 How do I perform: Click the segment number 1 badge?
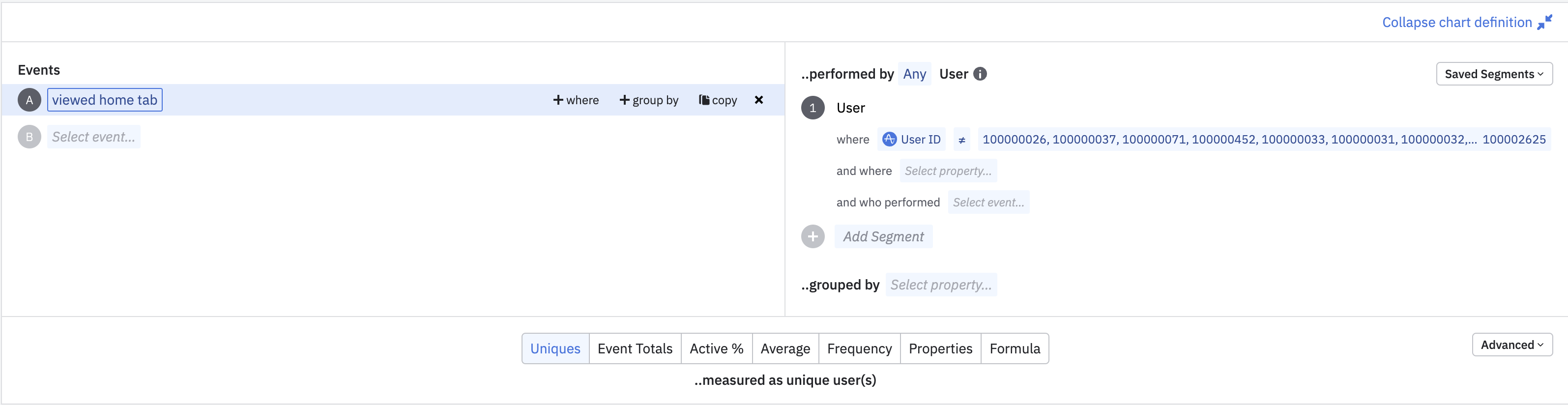point(813,108)
